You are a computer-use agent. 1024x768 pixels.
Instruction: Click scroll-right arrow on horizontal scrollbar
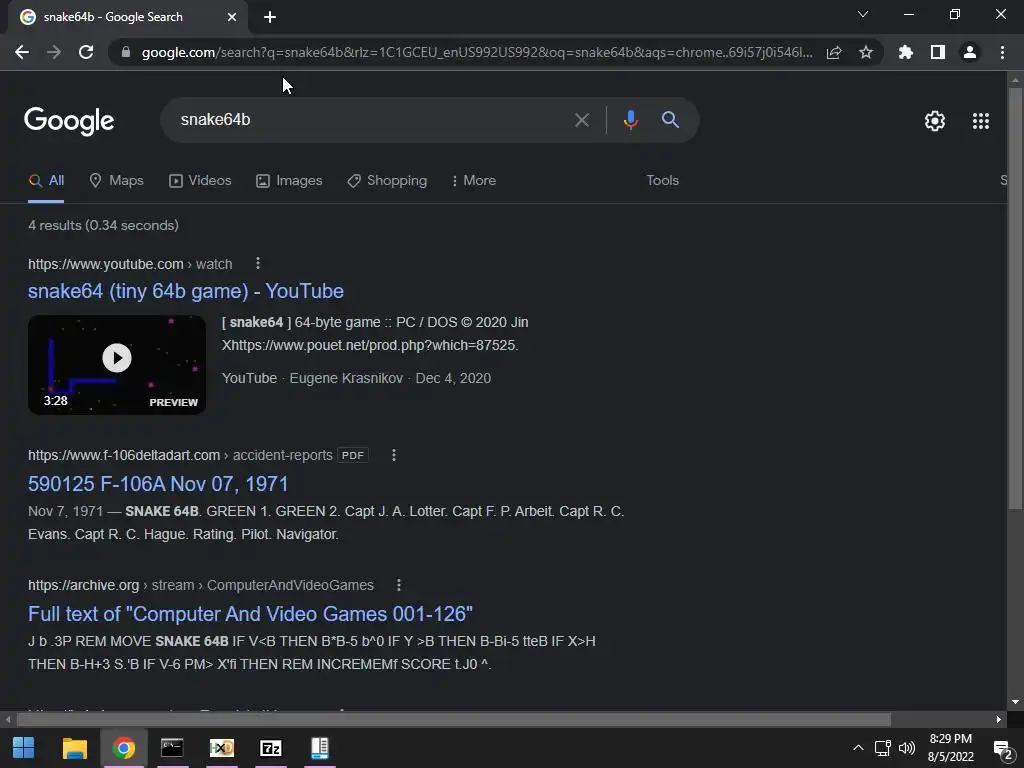click(x=999, y=720)
